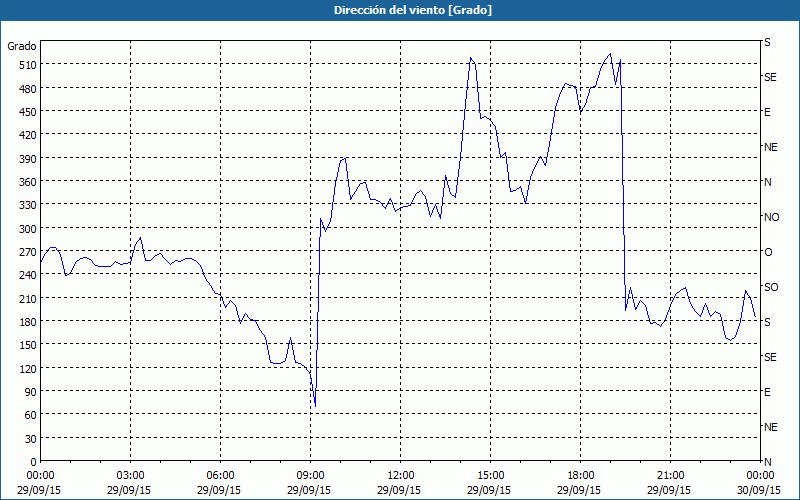Click the 30/09/15 date label
Viewport: 800px width, 500px height.
coord(760,490)
